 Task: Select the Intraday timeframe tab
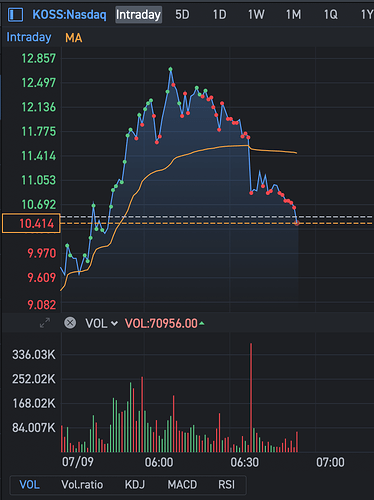click(x=139, y=15)
